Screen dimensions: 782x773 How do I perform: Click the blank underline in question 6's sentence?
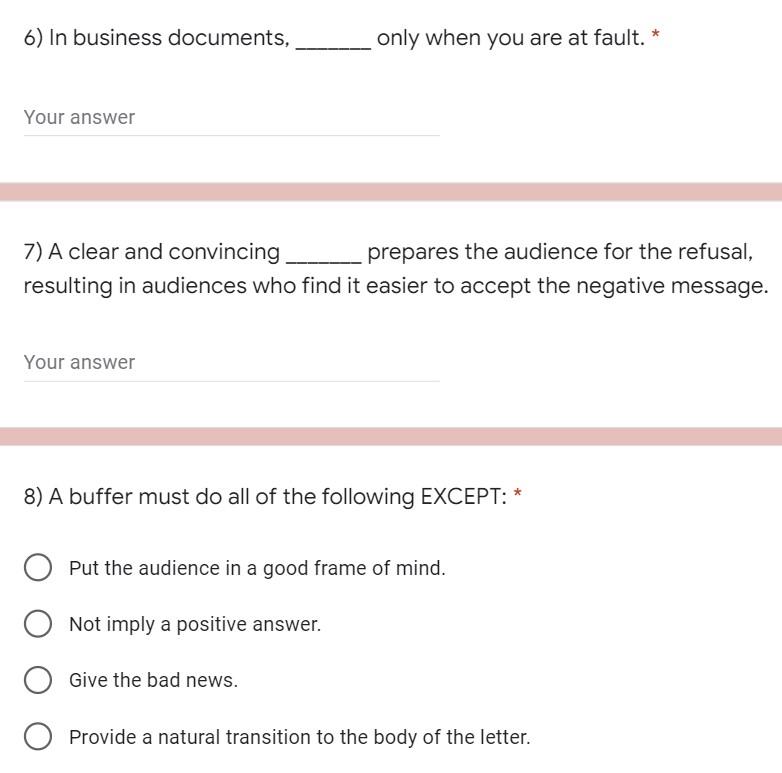click(x=334, y=44)
